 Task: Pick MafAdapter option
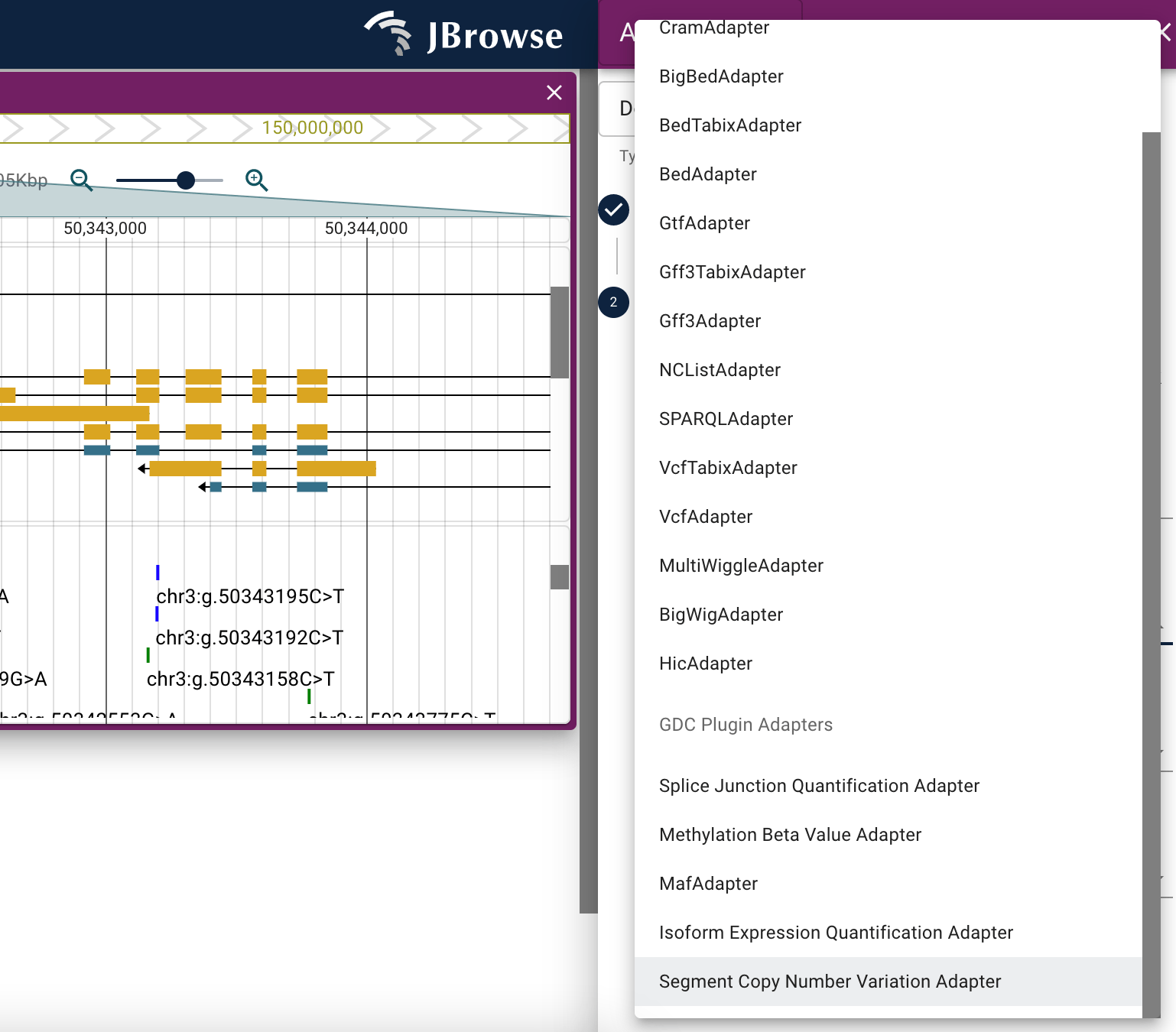pyautogui.click(x=888, y=884)
